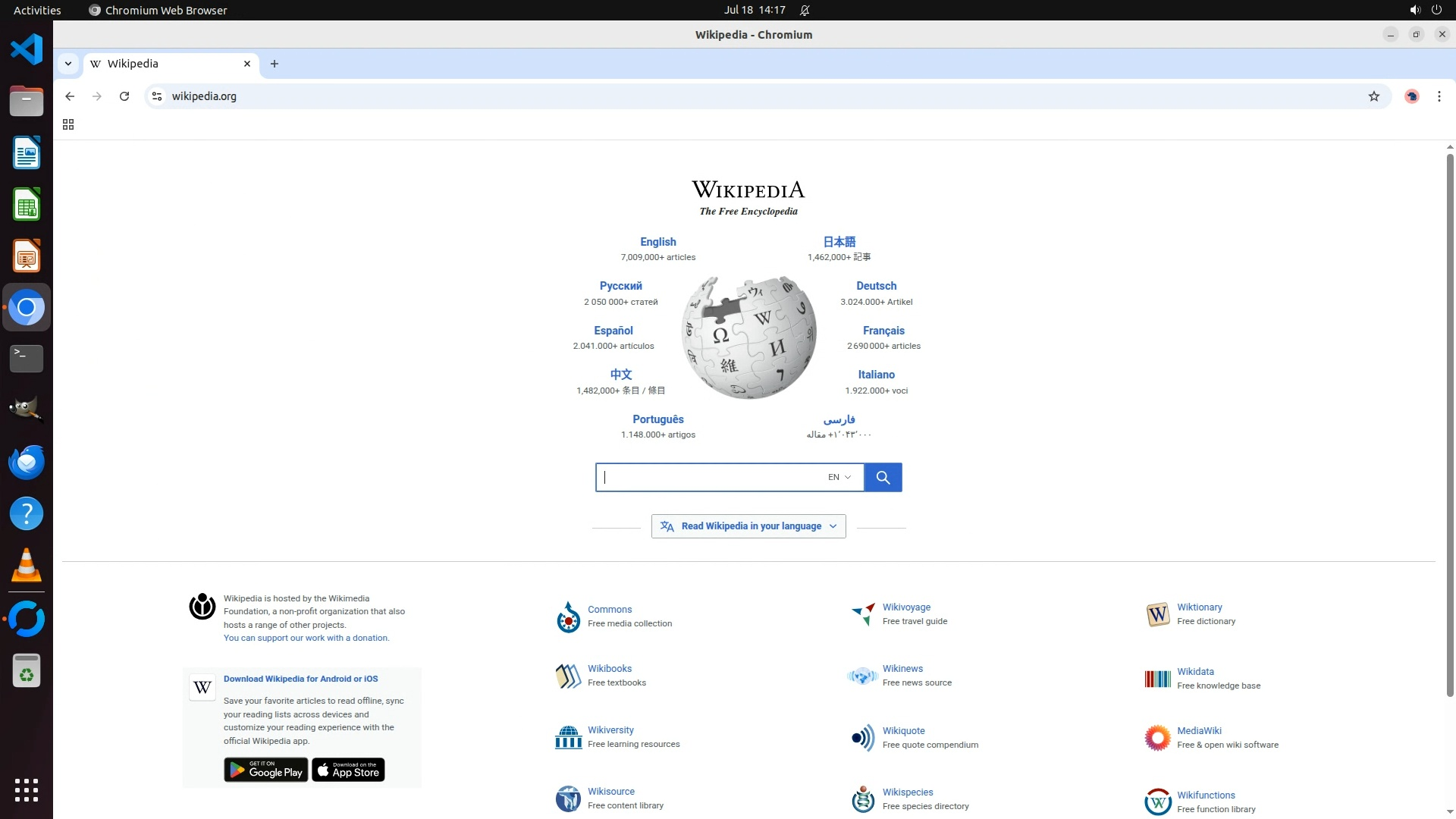Open the apps grid in bookmarks bar
This screenshot has height=819, width=1456.
click(68, 124)
